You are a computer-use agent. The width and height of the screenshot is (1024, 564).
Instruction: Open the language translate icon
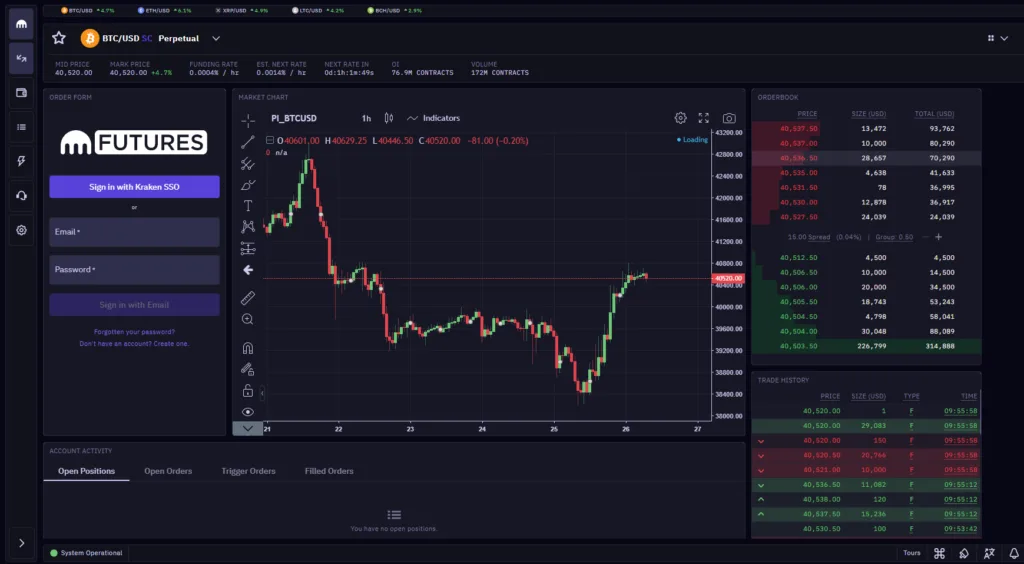pyautogui.click(x=989, y=554)
